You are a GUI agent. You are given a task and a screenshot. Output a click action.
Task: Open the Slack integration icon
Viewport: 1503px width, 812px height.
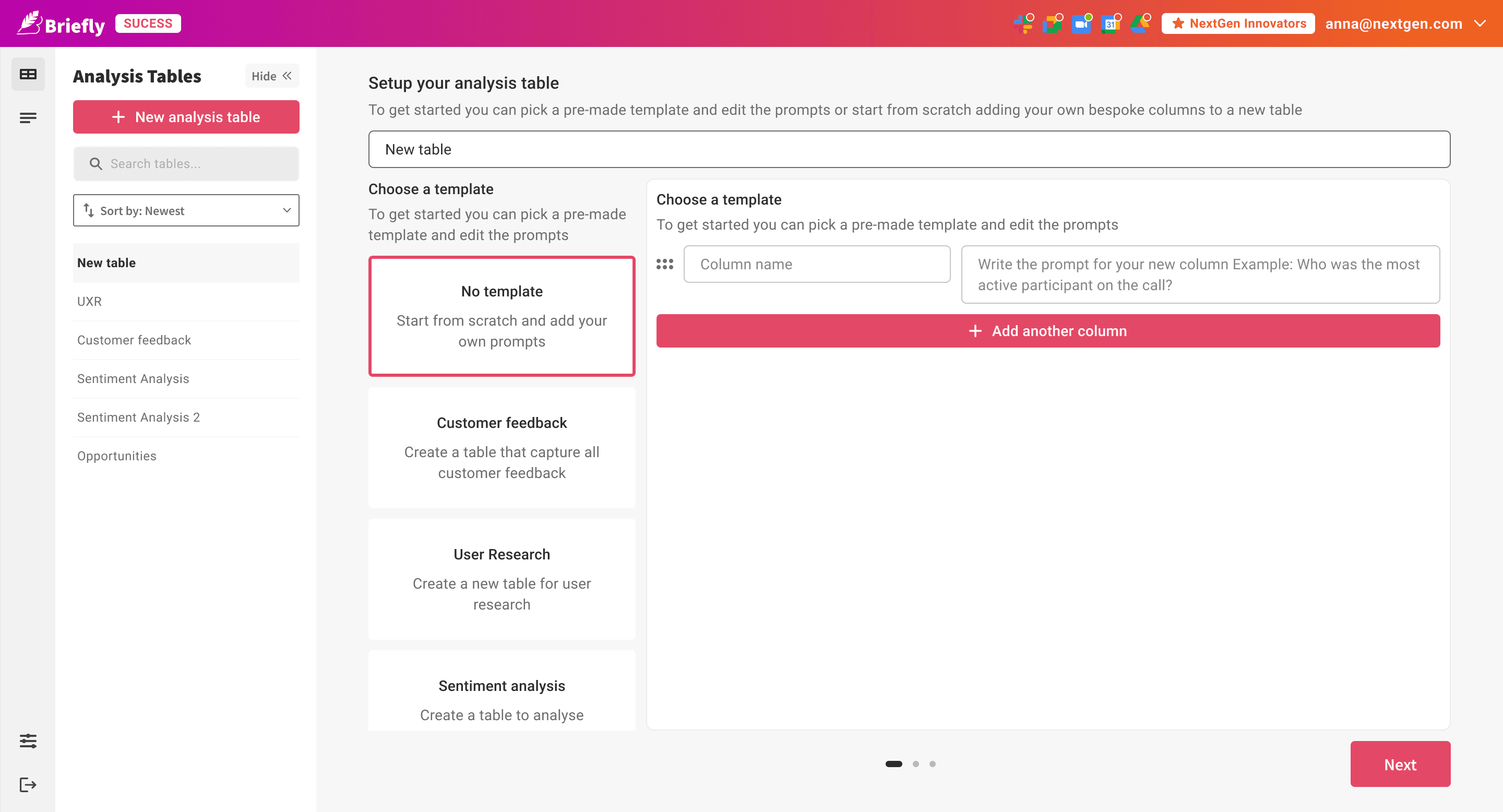[x=1022, y=24]
